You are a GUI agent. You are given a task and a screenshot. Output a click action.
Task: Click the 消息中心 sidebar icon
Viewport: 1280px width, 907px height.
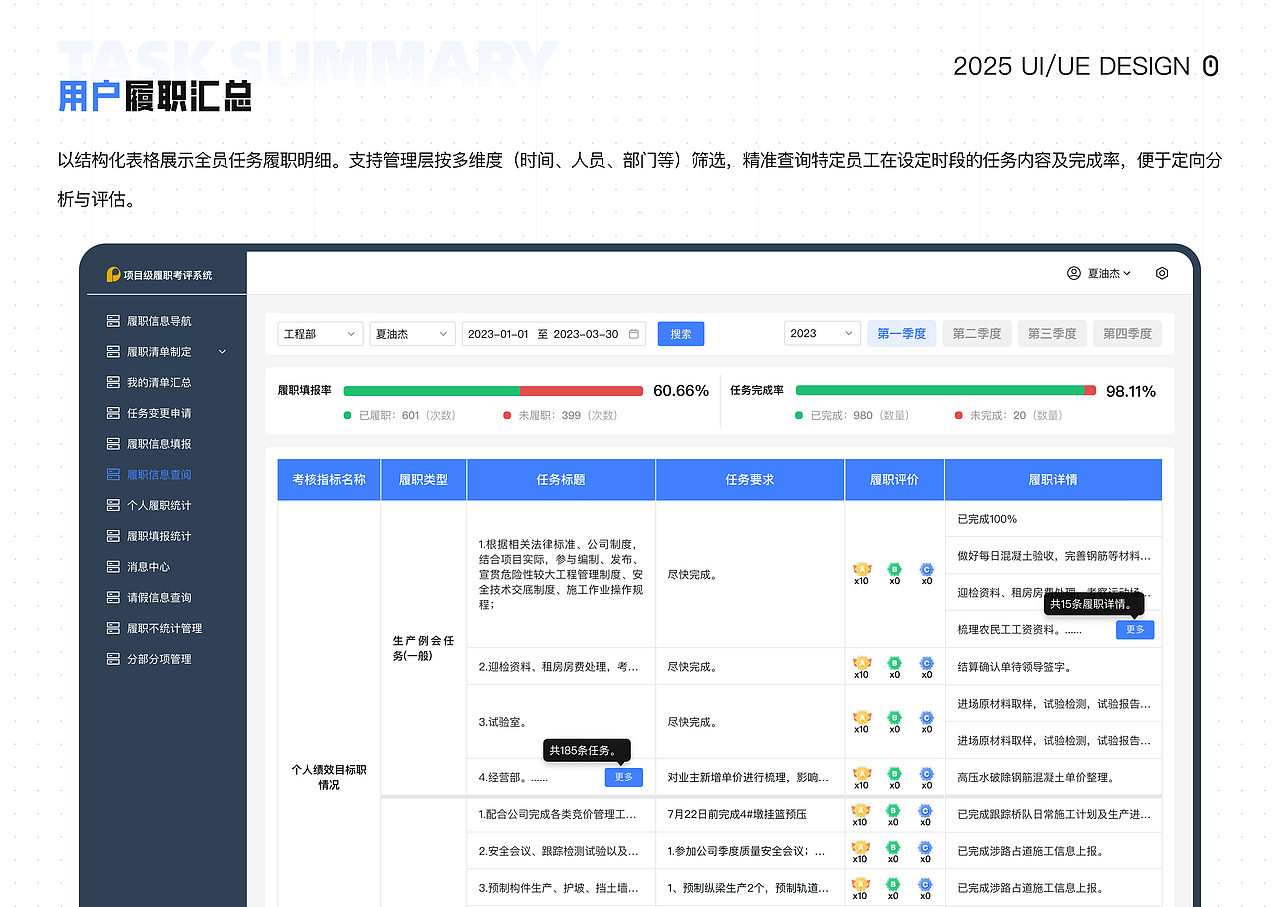coord(113,567)
